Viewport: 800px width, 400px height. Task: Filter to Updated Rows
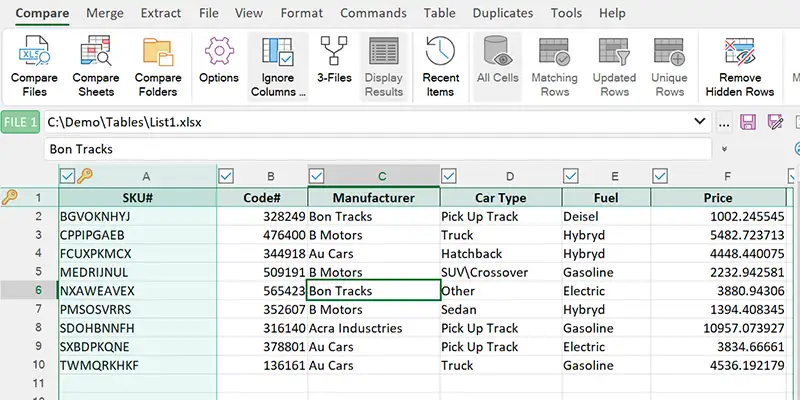point(614,66)
